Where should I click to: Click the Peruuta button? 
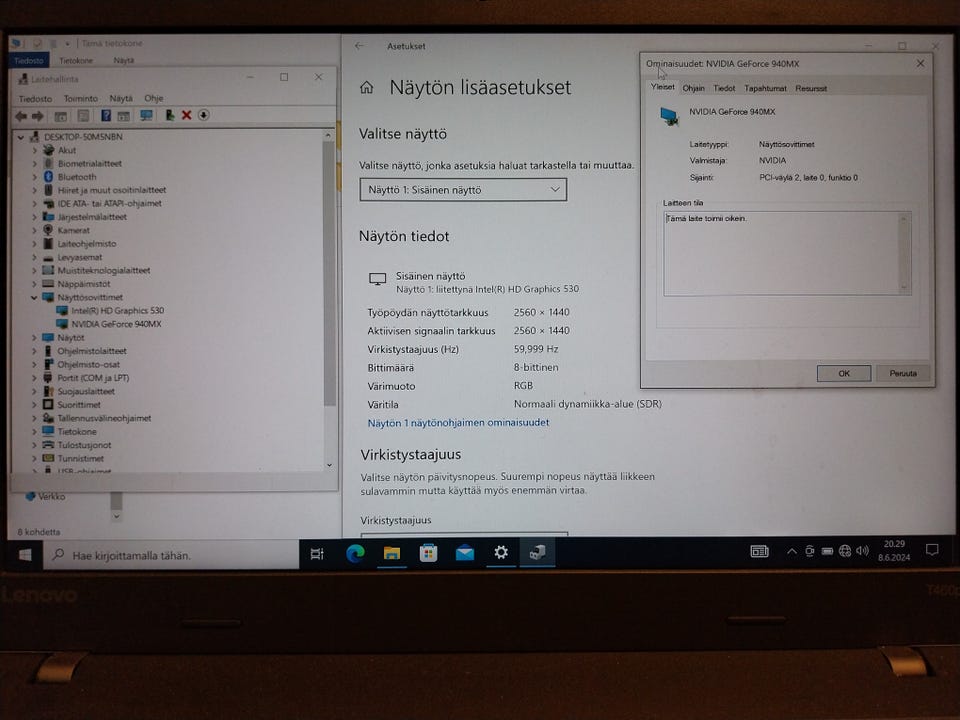pyautogui.click(x=902, y=373)
